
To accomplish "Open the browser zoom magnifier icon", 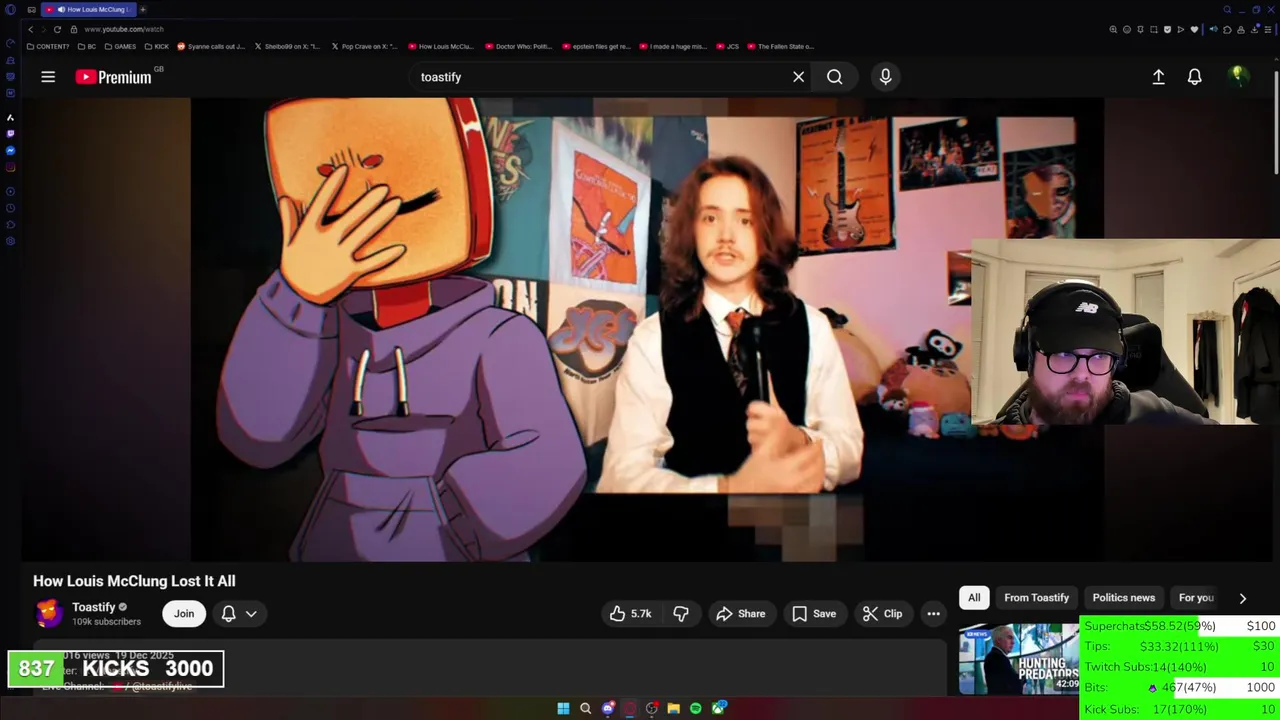I will 1113,30.
